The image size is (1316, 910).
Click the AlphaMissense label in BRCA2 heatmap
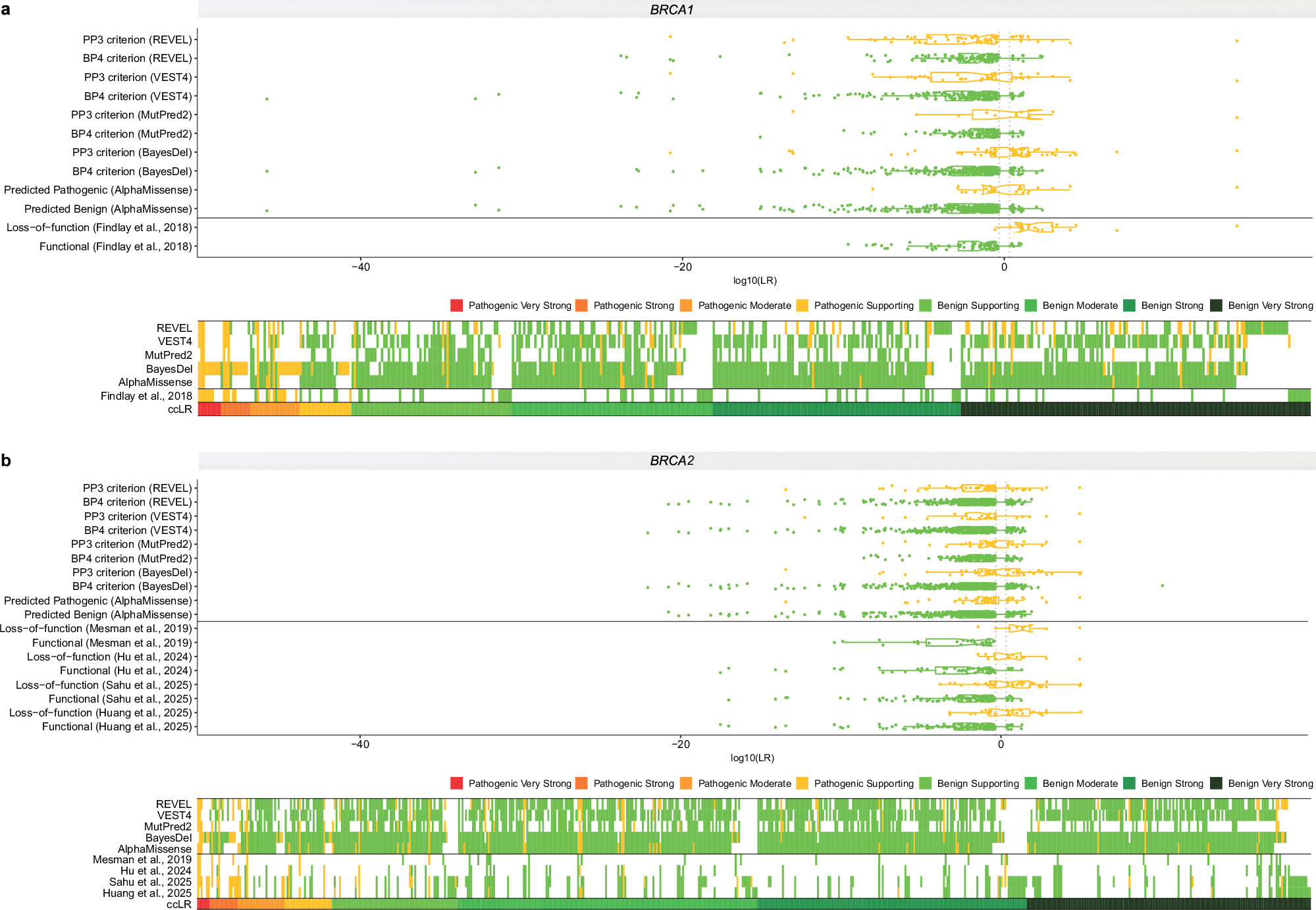click(154, 849)
